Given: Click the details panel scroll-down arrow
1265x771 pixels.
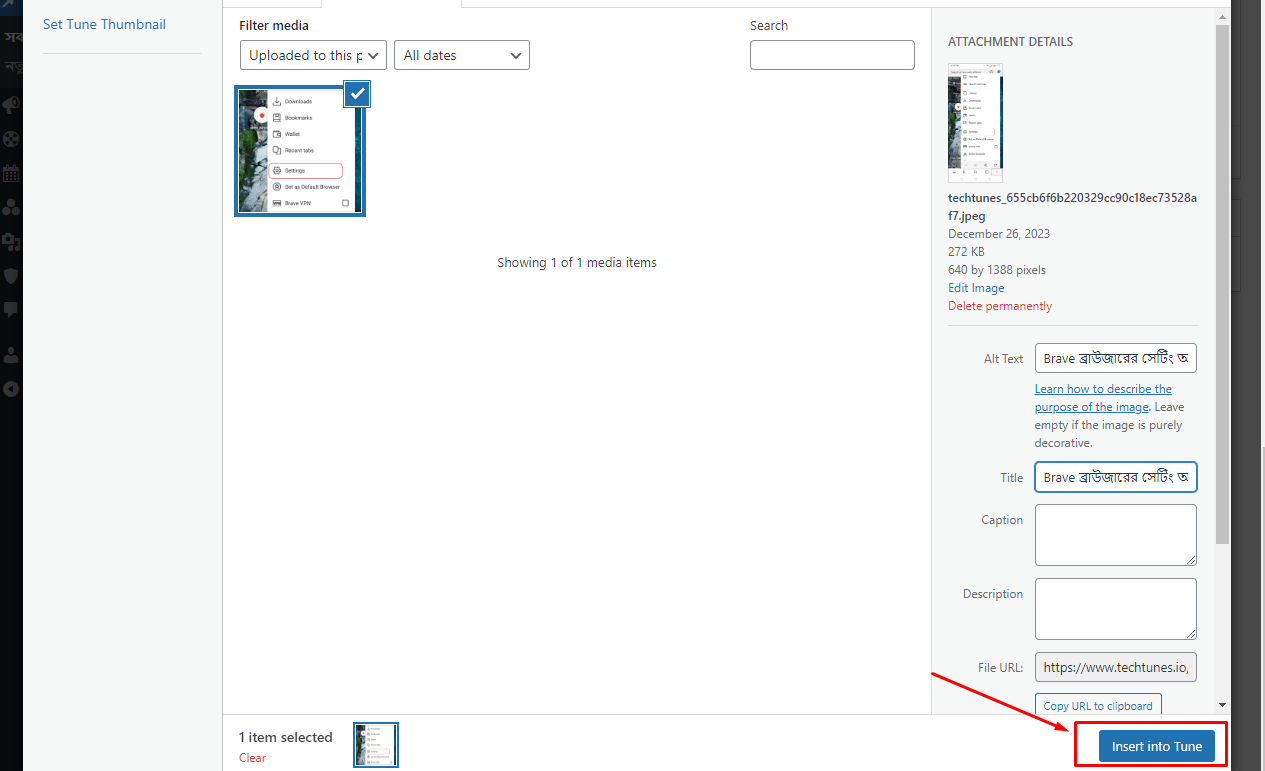Looking at the screenshot, I should point(1222,705).
